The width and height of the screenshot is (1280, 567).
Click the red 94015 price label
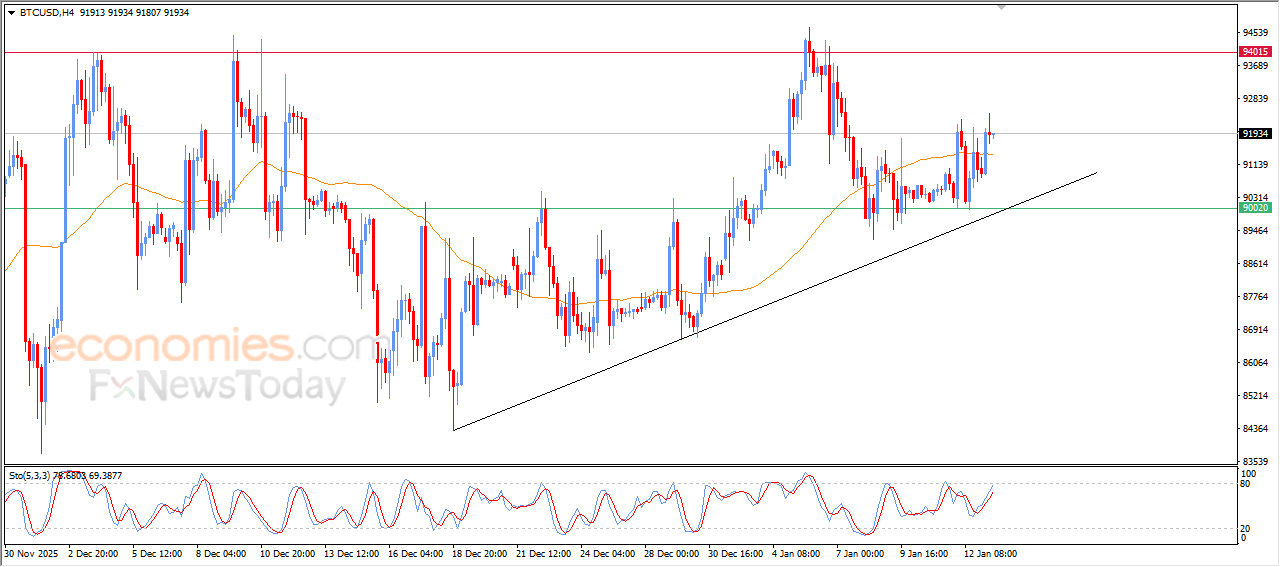(x=1254, y=51)
